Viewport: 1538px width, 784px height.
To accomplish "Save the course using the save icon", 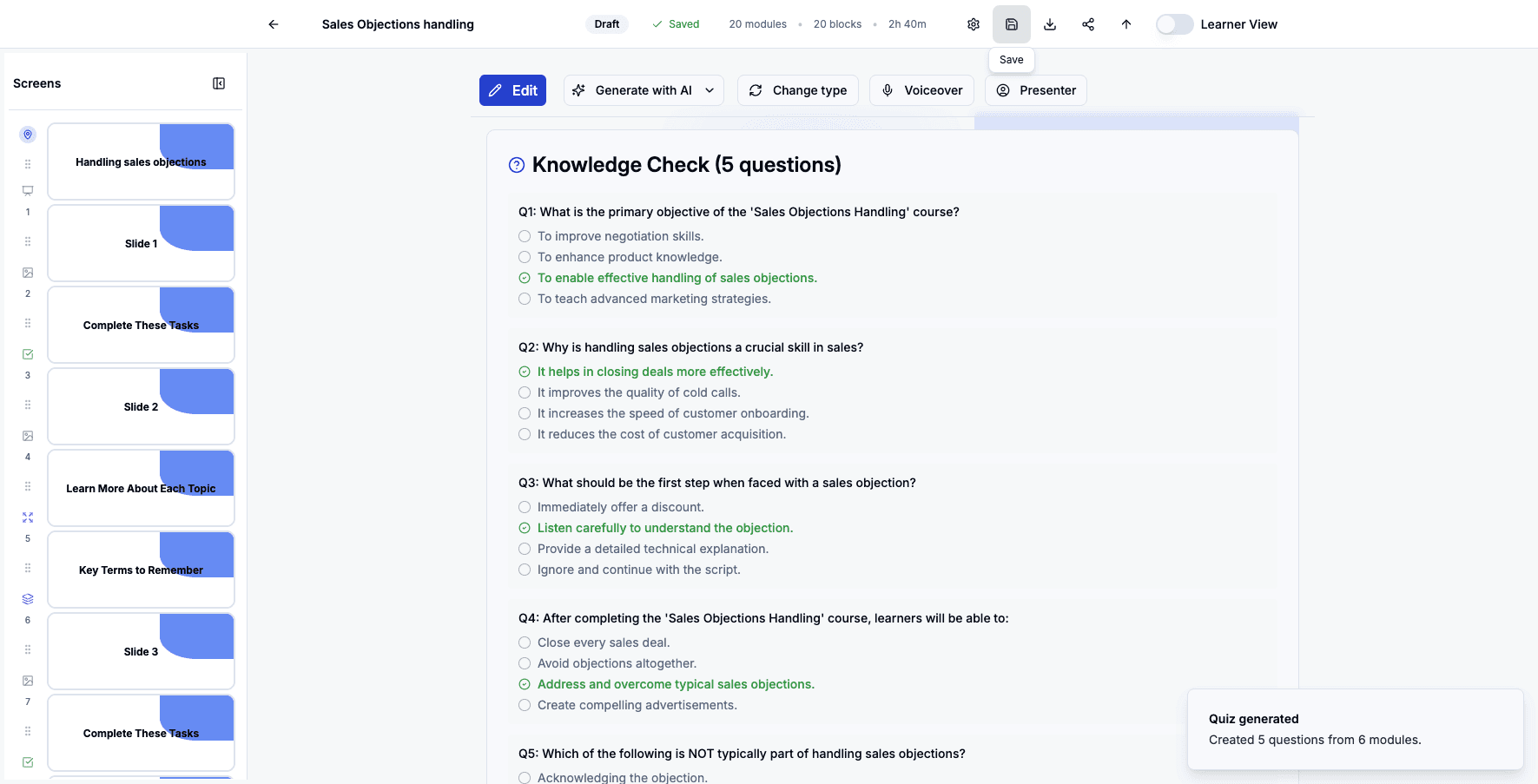I will click(1011, 24).
